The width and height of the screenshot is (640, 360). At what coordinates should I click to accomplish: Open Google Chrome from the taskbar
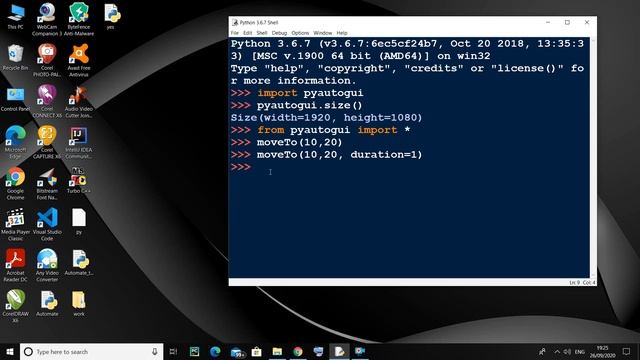click(298, 351)
